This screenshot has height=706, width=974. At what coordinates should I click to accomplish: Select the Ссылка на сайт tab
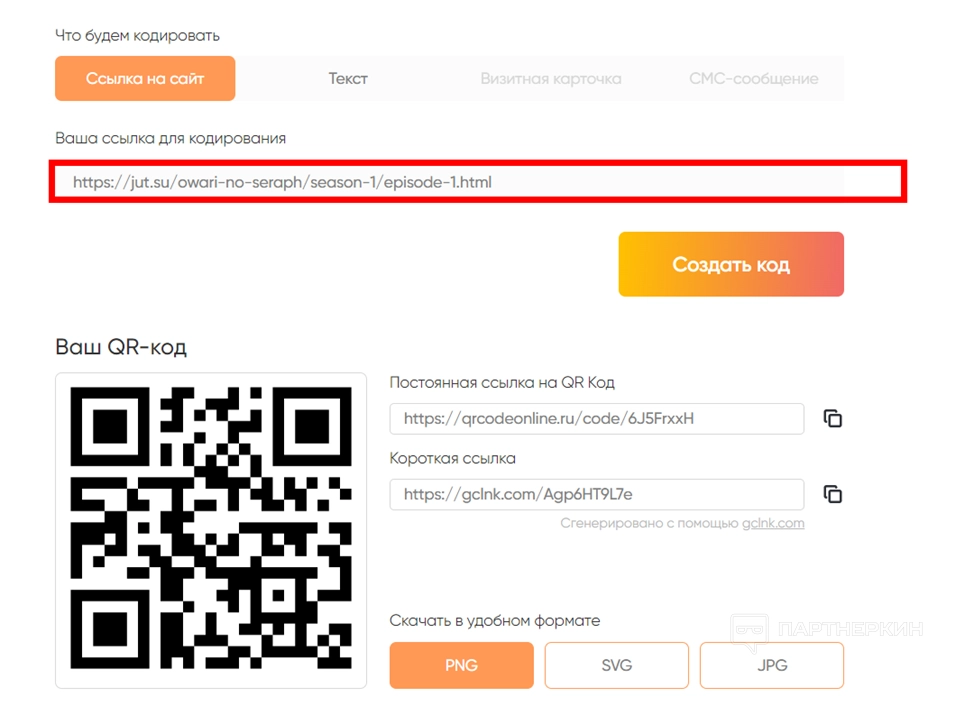[145, 78]
